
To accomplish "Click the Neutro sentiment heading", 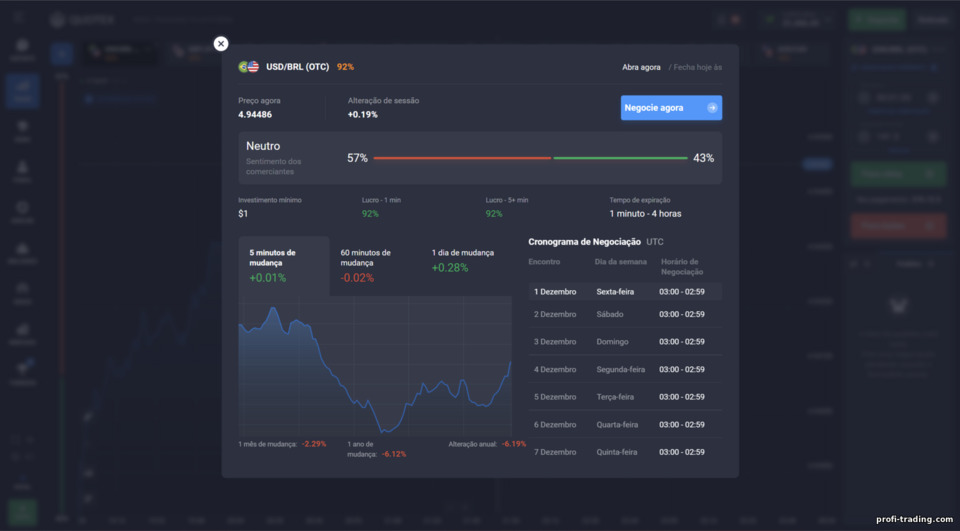I will pos(263,146).
